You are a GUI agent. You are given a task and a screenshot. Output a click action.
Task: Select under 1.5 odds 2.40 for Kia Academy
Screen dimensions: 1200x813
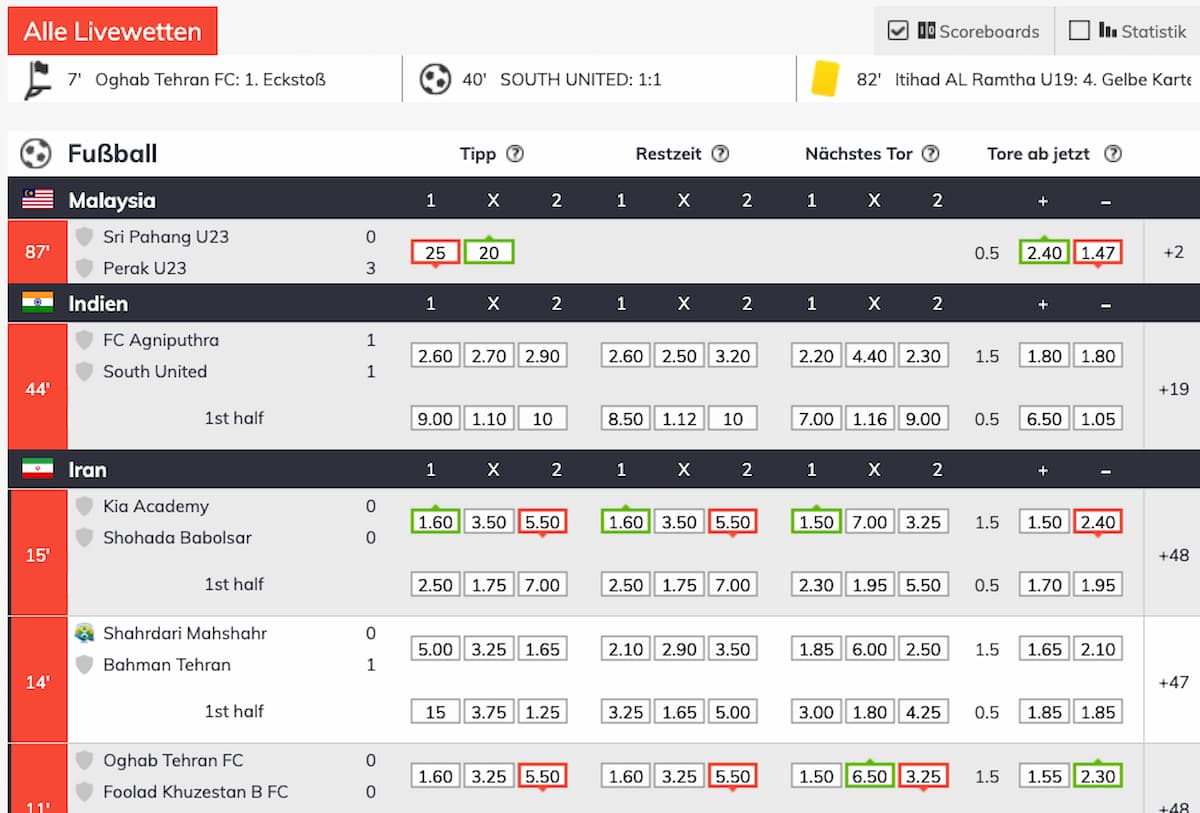tap(1098, 522)
